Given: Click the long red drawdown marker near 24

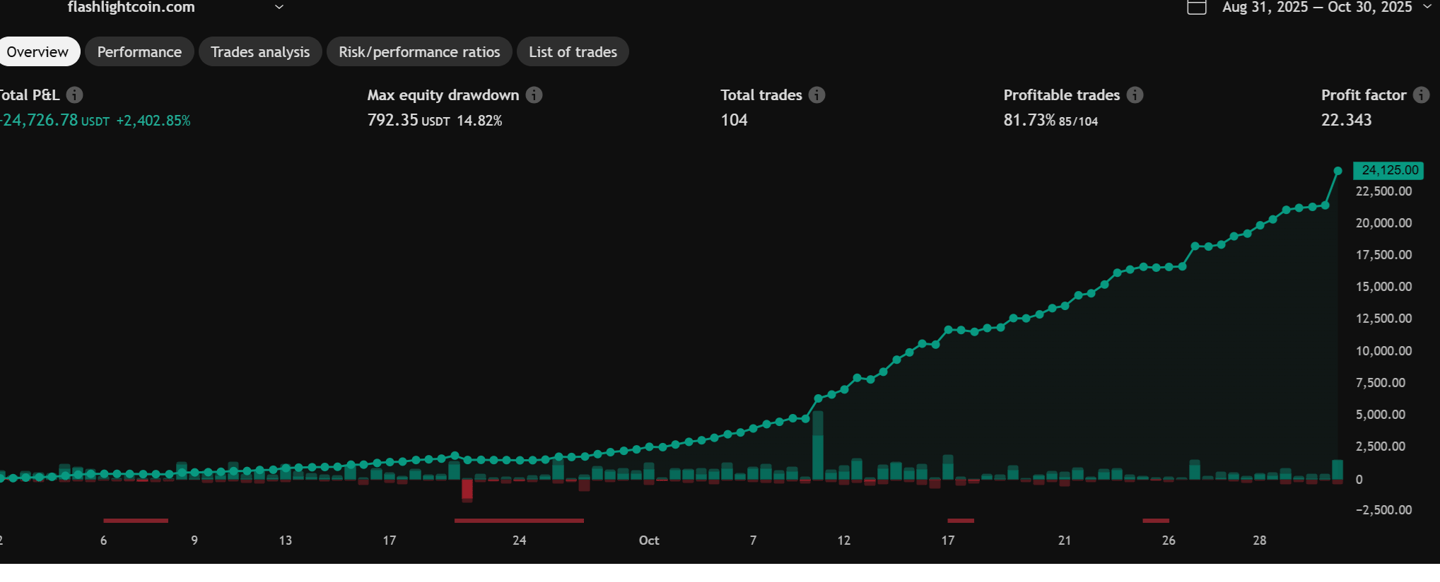Looking at the screenshot, I should click(x=518, y=520).
